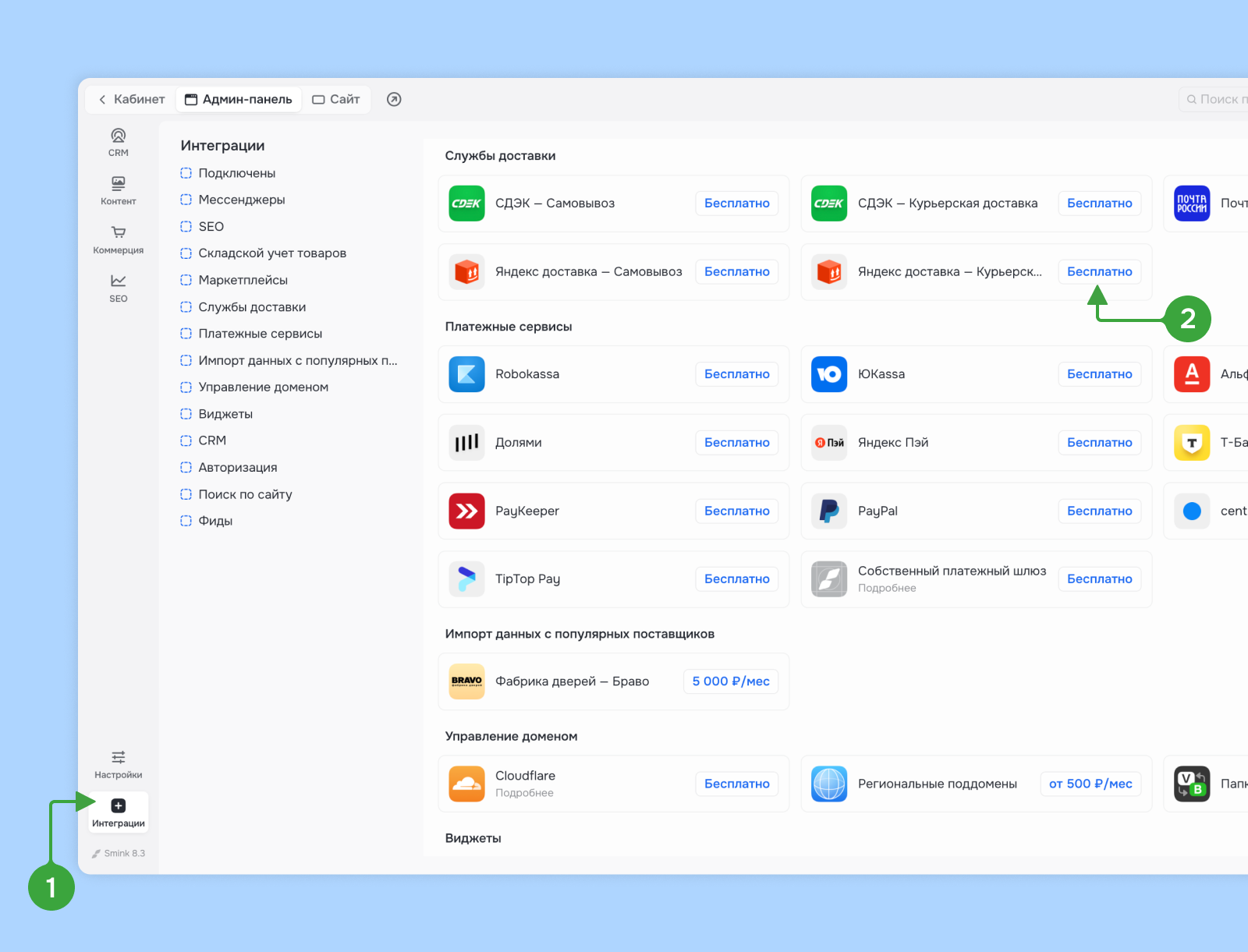Open the CRM sidebar section
The width and height of the screenshot is (1248, 952).
point(119,143)
